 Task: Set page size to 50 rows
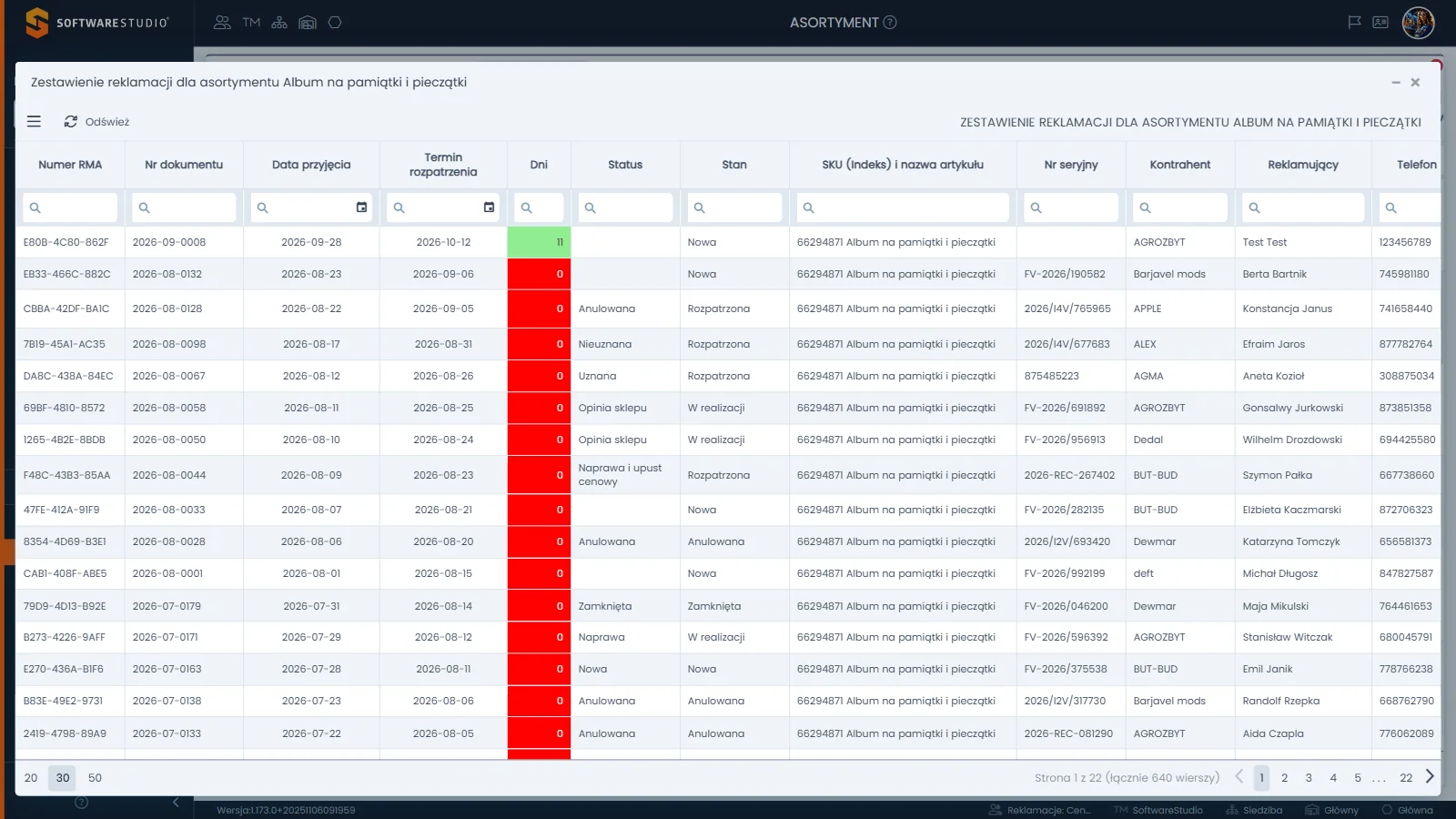click(x=95, y=778)
